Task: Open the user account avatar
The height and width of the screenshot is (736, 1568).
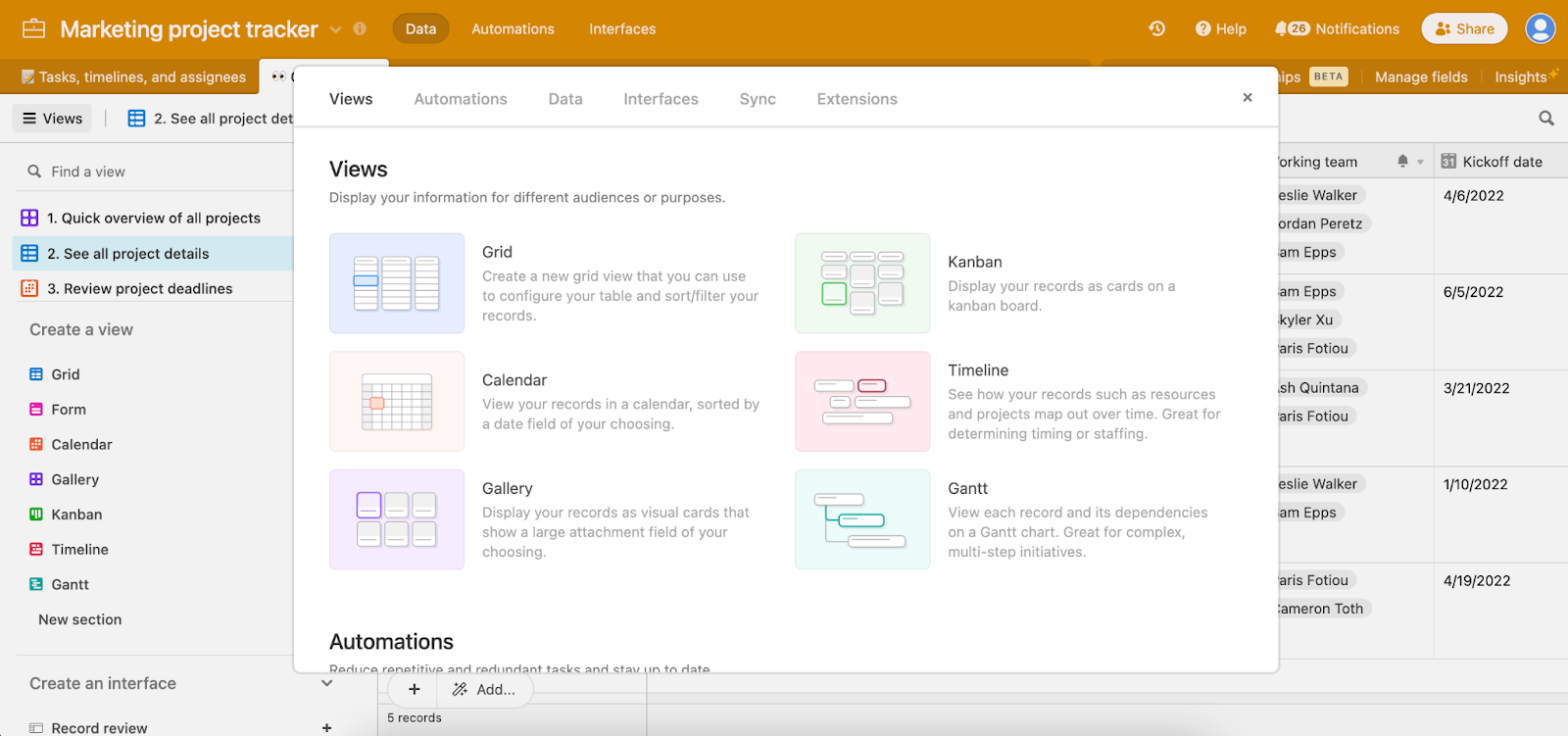Action: click(x=1541, y=28)
